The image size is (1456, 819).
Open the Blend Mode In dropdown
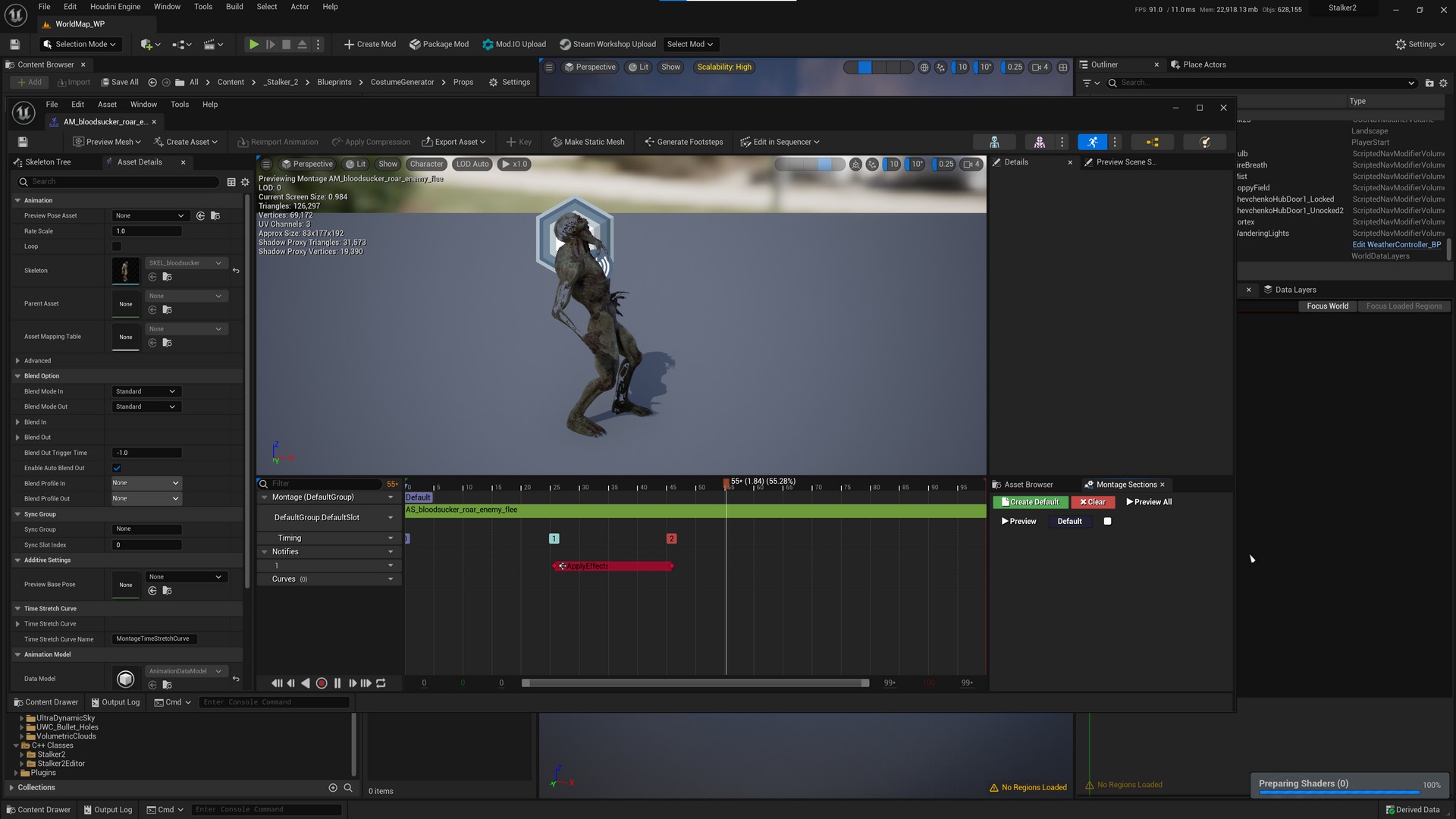(x=145, y=392)
